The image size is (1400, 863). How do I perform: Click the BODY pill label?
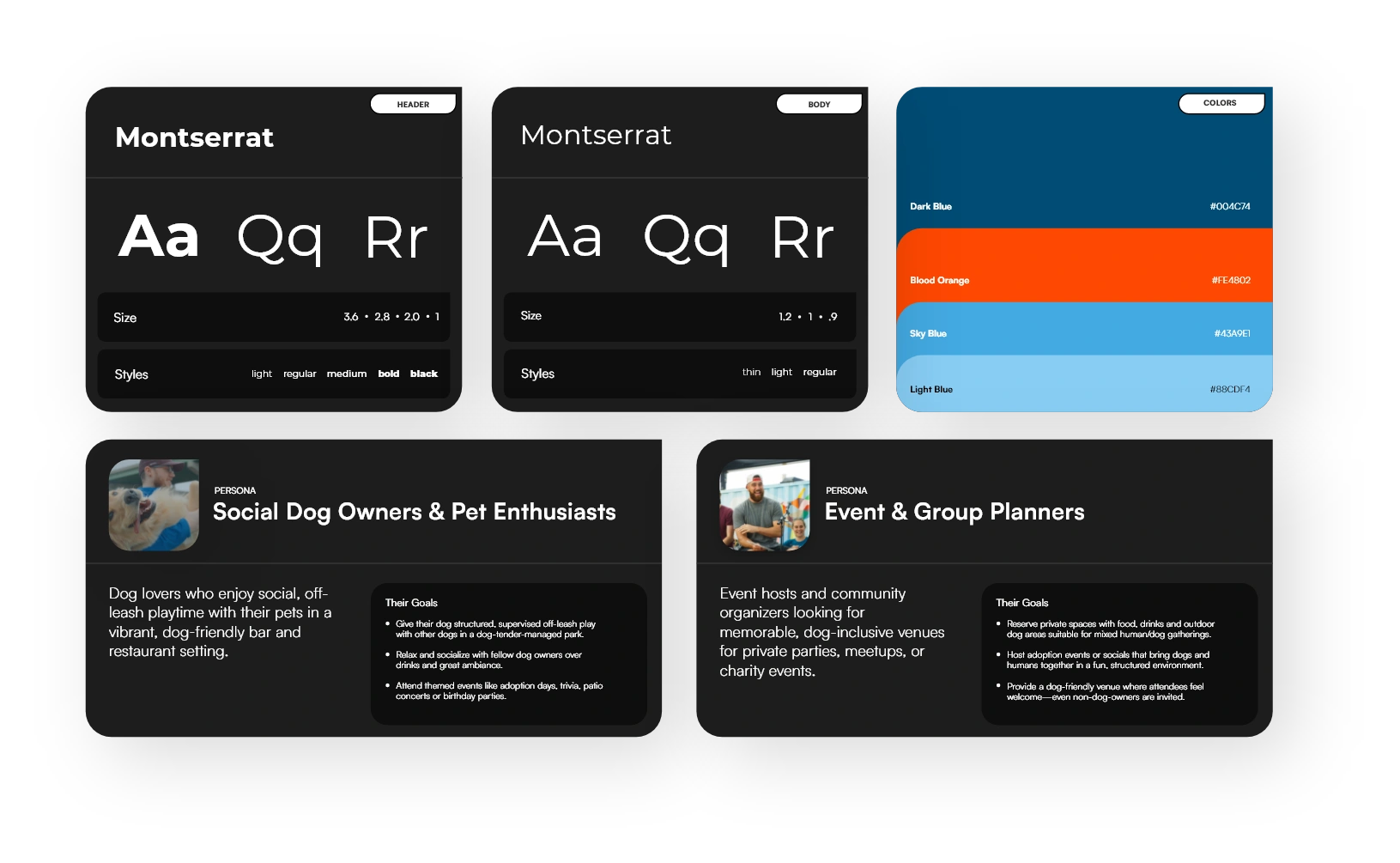(x=819, y=105)
